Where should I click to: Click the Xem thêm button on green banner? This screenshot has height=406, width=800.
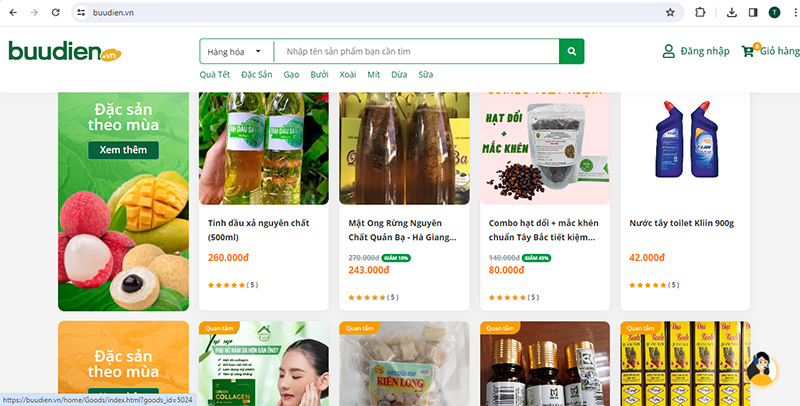point(123,150)
